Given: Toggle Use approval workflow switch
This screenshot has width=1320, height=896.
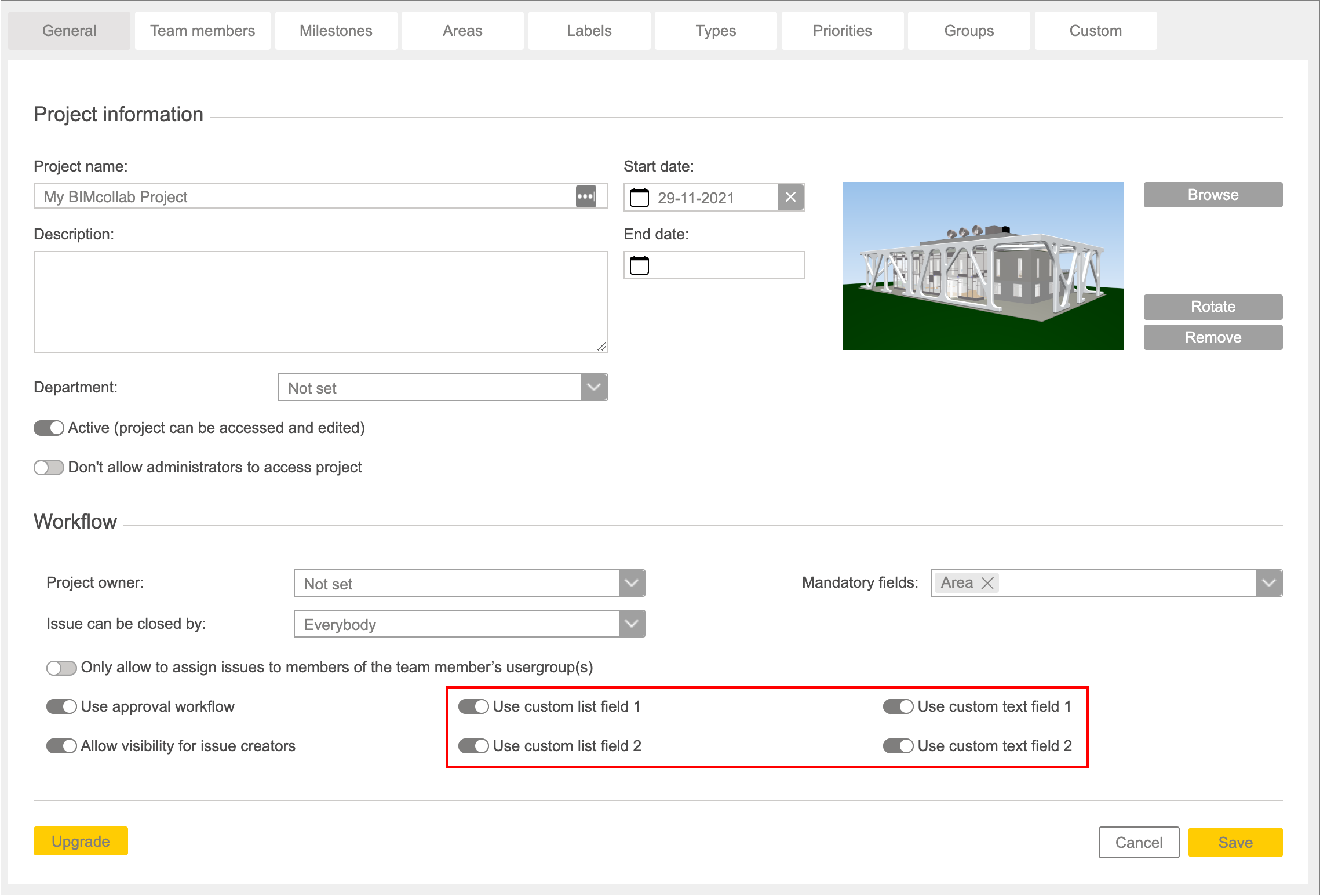Looking at the screenshot, I should click(x=61, y=706).
